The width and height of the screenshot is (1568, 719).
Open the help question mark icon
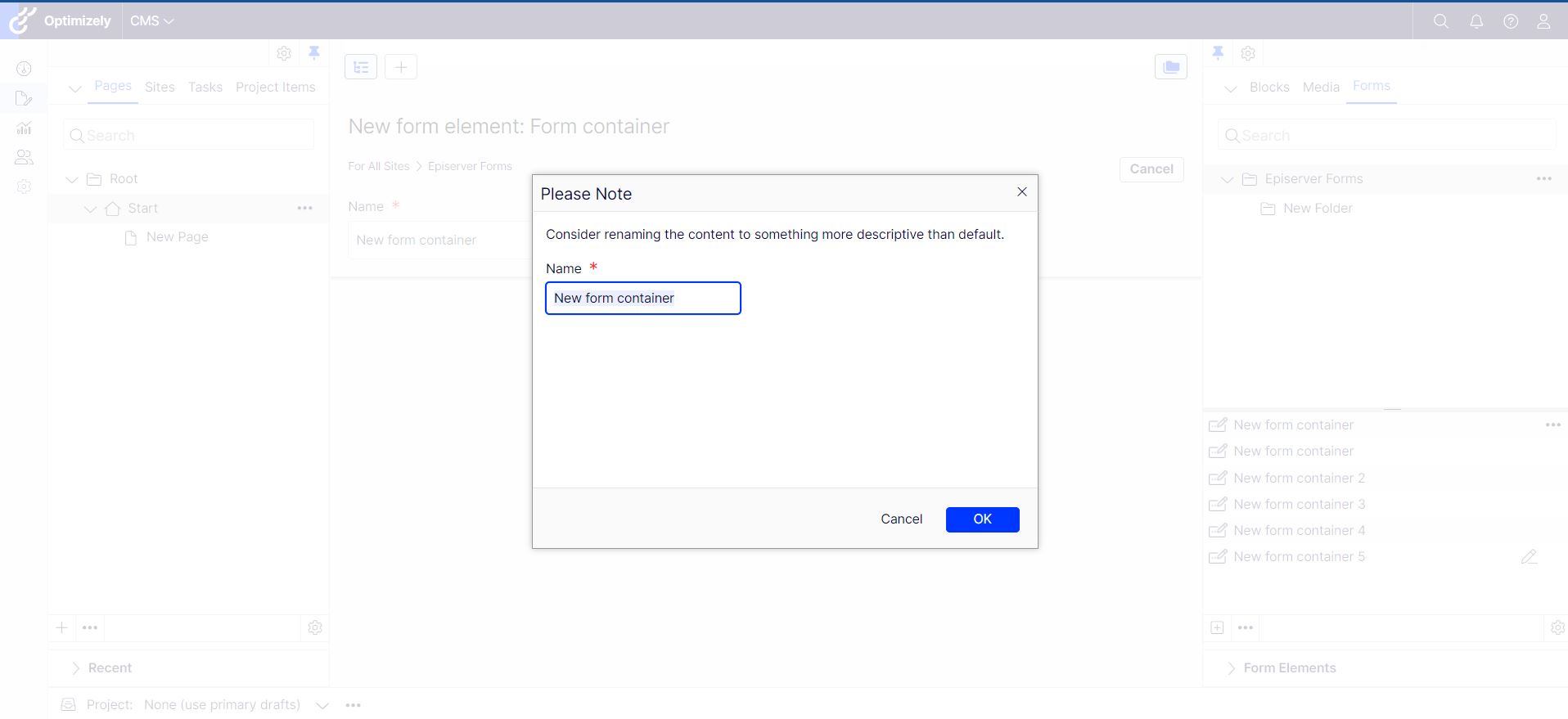(x=1511, y=21)
